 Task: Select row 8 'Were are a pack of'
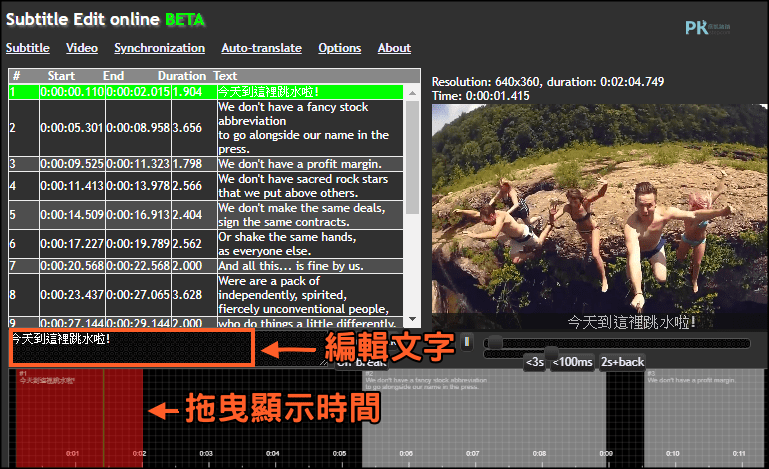[x=206, y=295]
